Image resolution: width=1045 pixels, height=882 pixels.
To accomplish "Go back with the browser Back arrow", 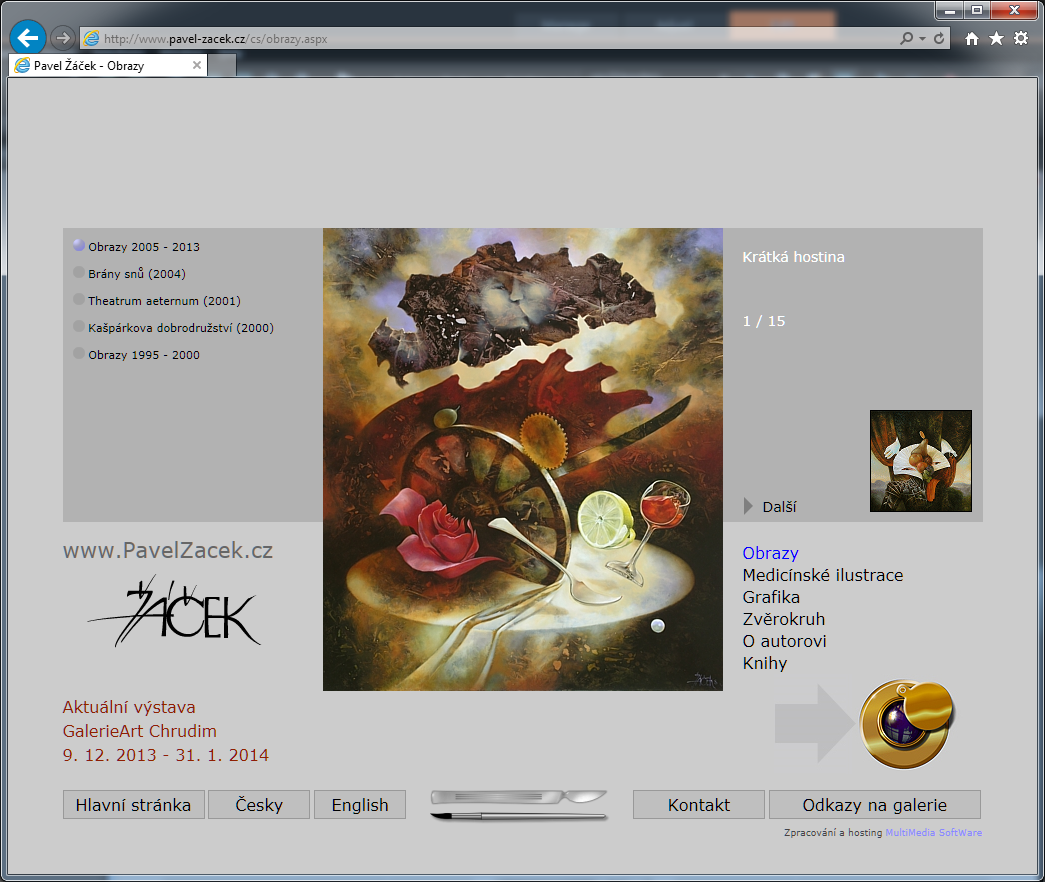I will pyautogui.click(x=27, y=38).
